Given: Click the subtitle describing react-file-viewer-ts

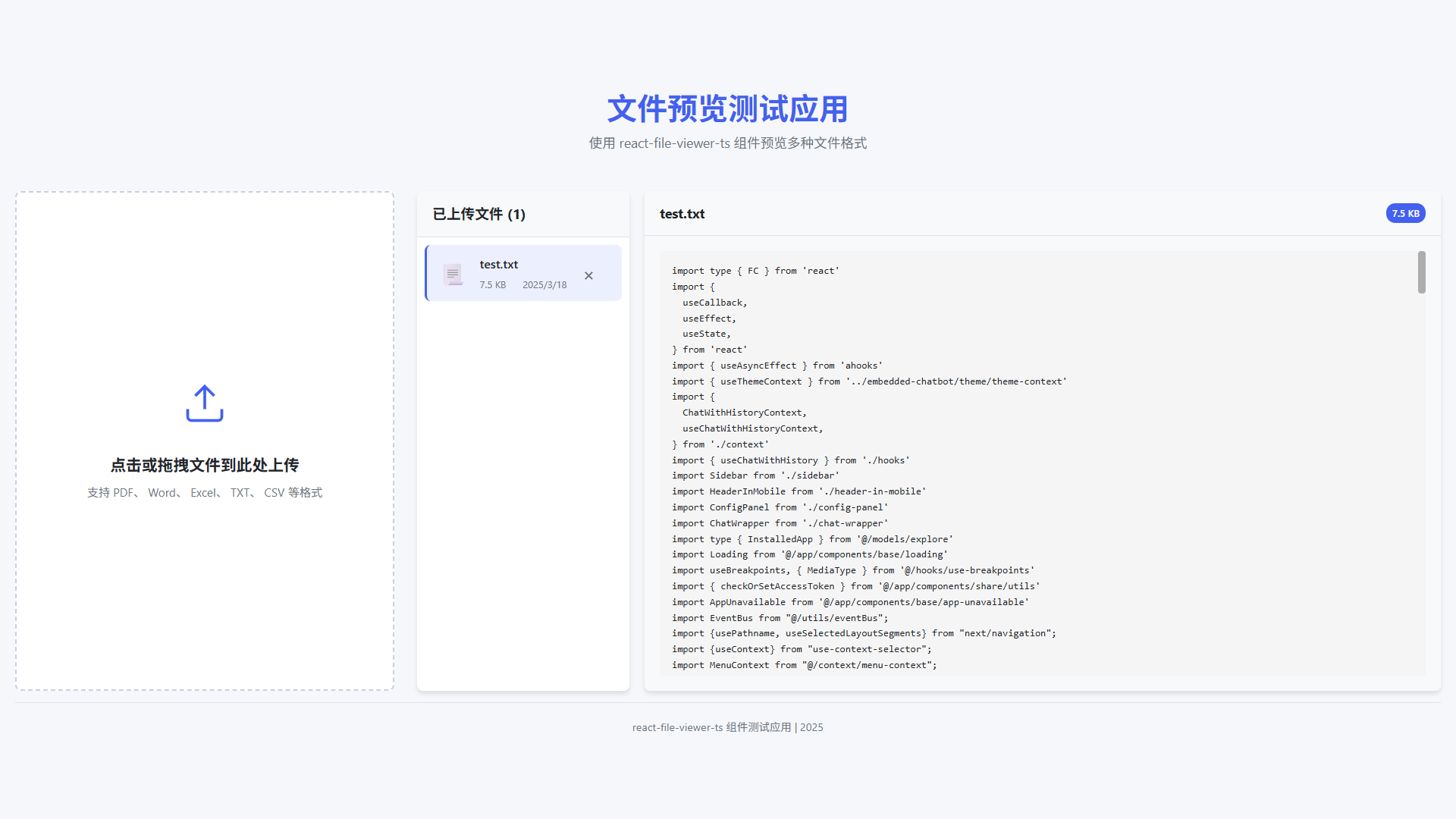Looking at the screenshot, I should [x=727, y=143].
